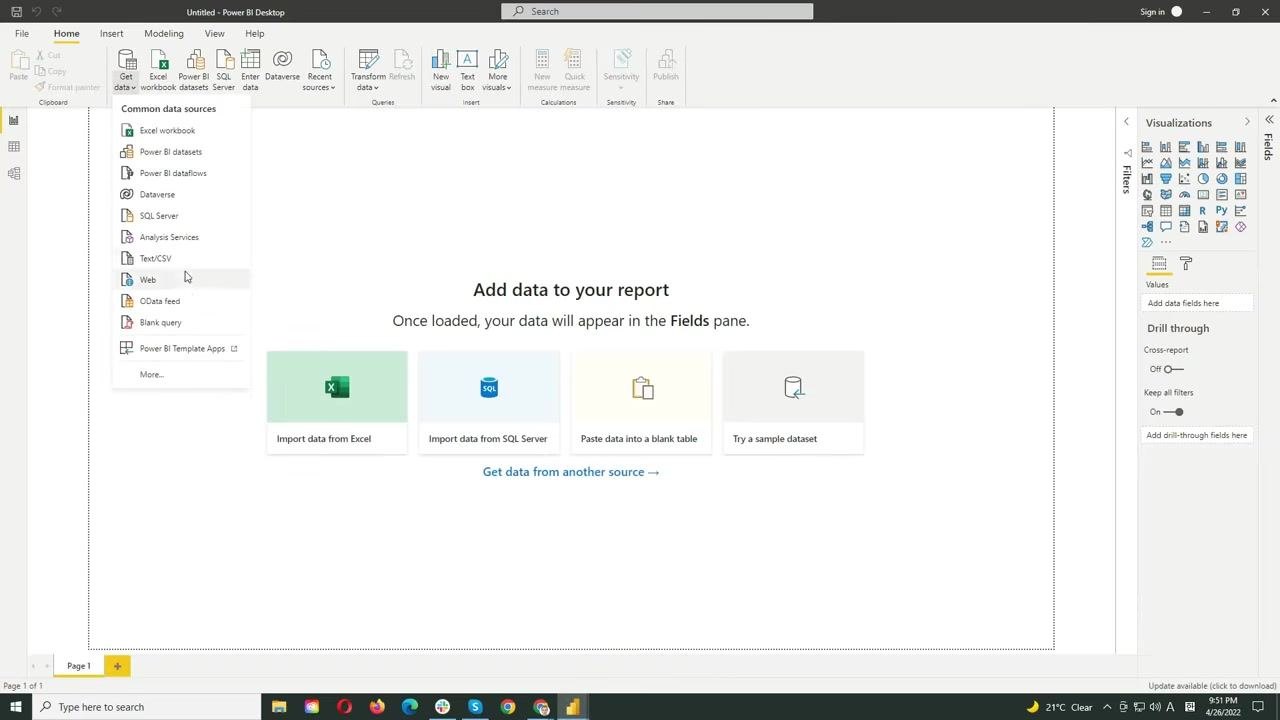Select the Q&A visual icon
The width and height of the screenshot is (1280, 720).
pos(1166,226)
